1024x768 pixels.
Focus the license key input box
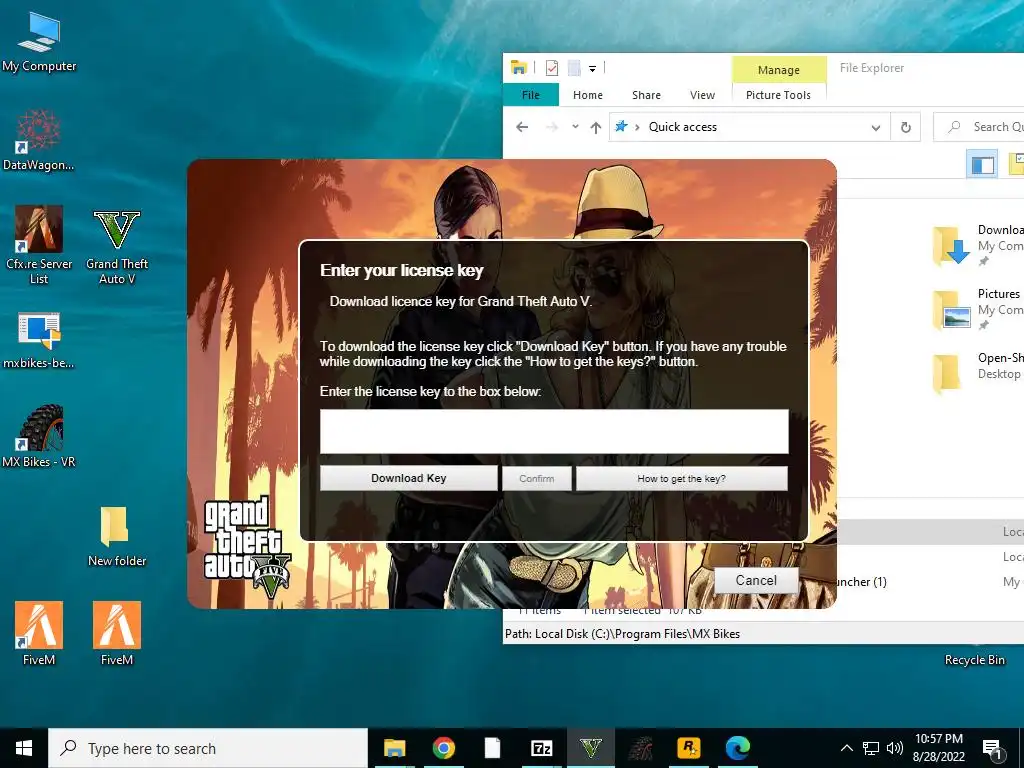click(554, 431)
